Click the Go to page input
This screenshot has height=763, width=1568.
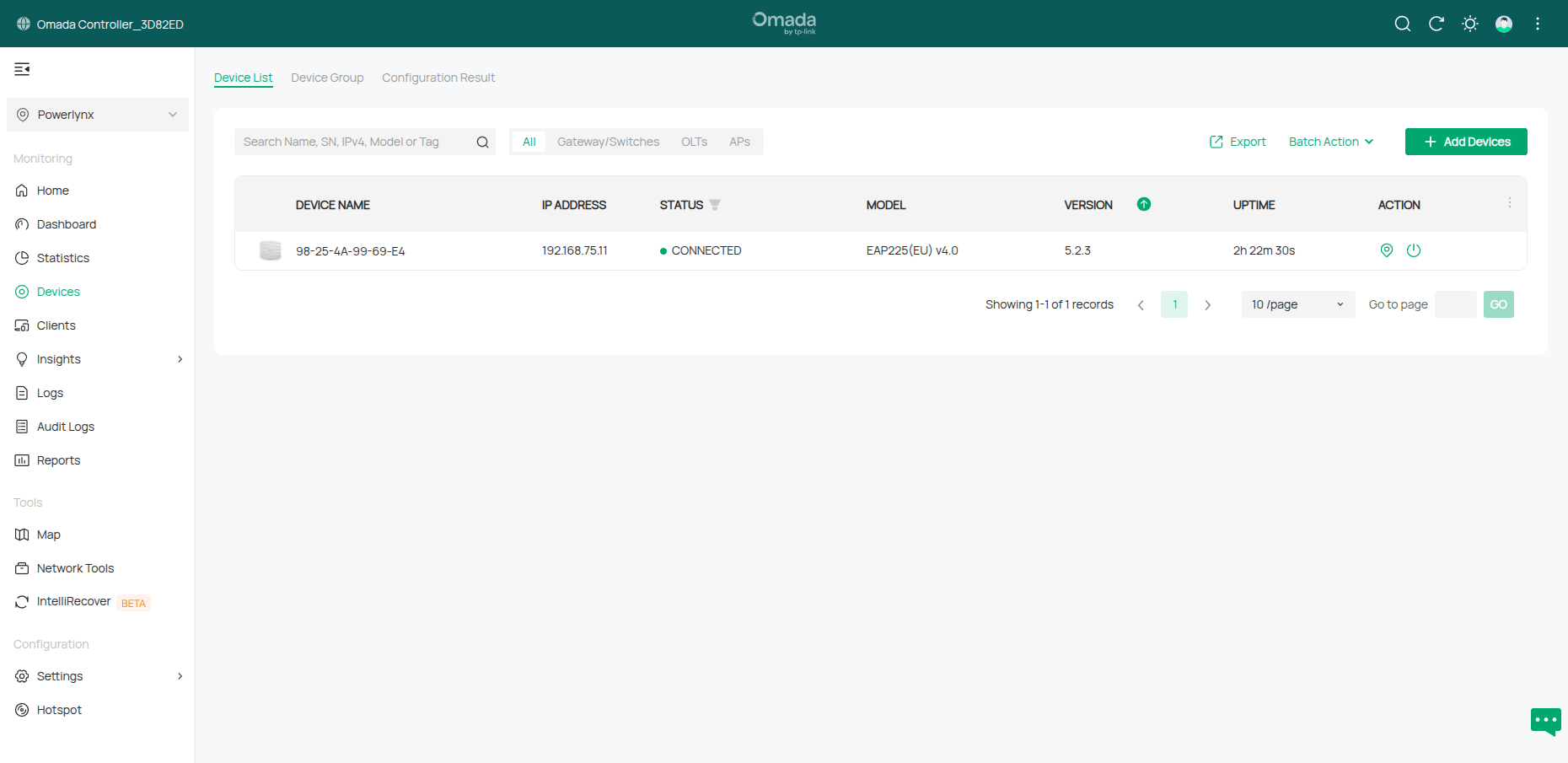[x=1456, y=304]
